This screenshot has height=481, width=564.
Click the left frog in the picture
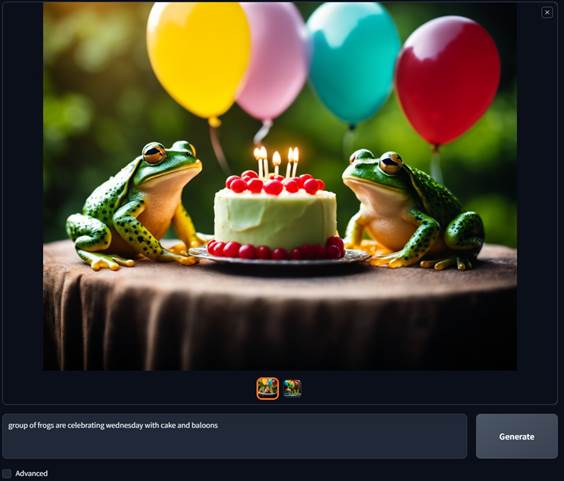pos(135,205)
